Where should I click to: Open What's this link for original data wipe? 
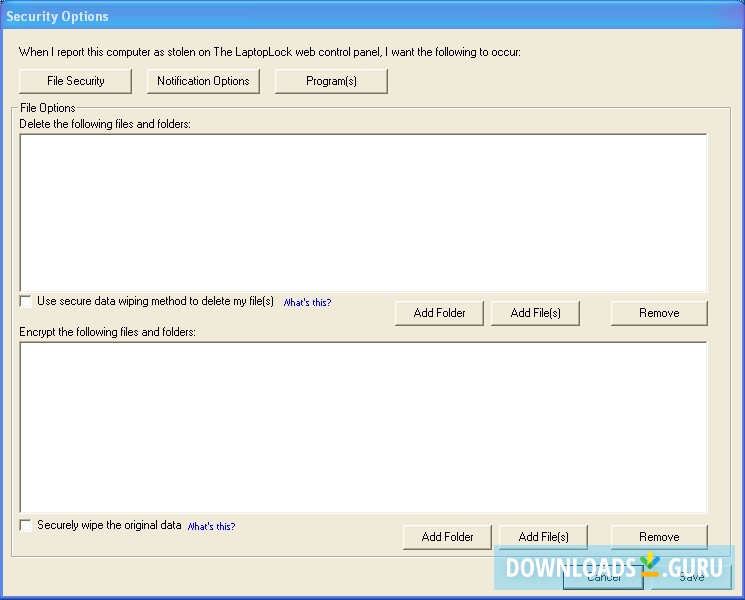[211, 526]
